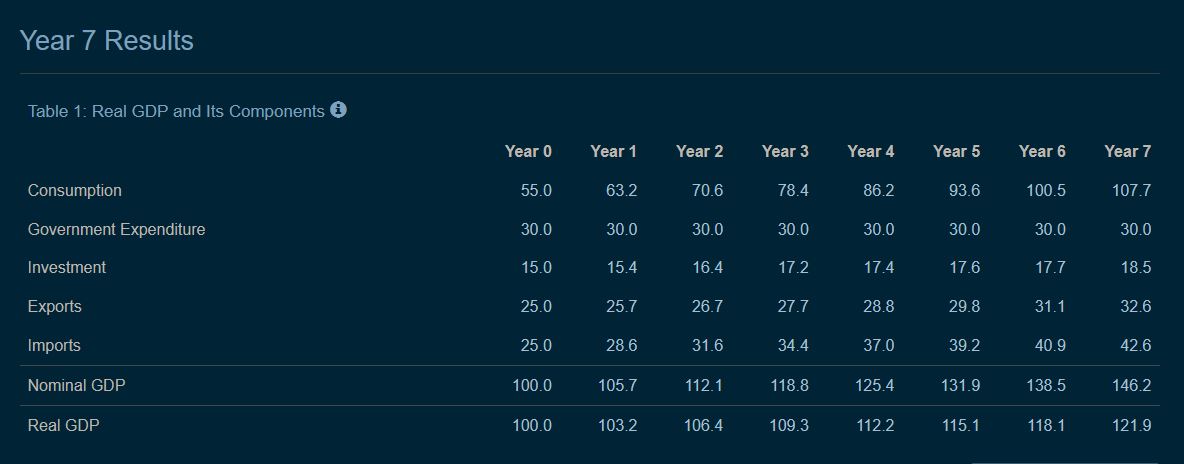Click Nominal GDP Year 1 value 105.7
The height and width of the screenshot is (464, 1184).
point(618,385)
